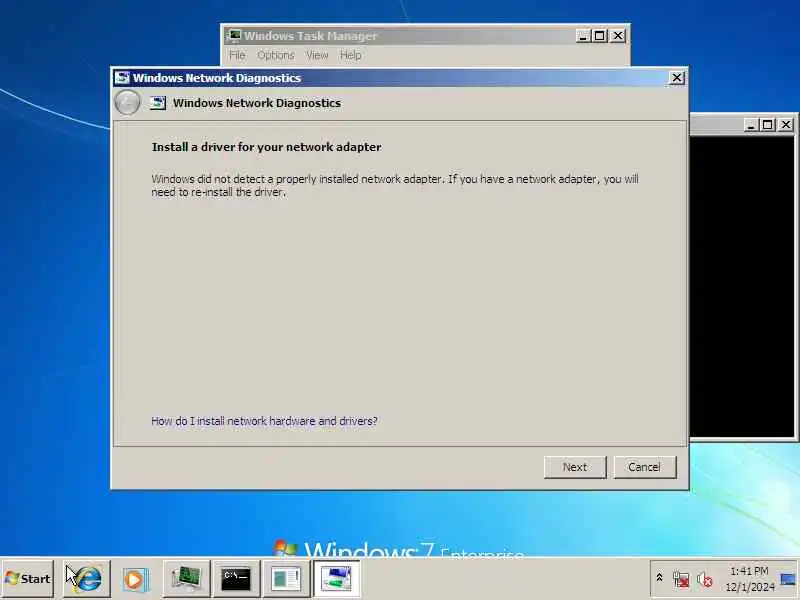Open Help menu in Windows Task Manager
The height and width of the screenshot is (600, 800).
coord(351,55)
